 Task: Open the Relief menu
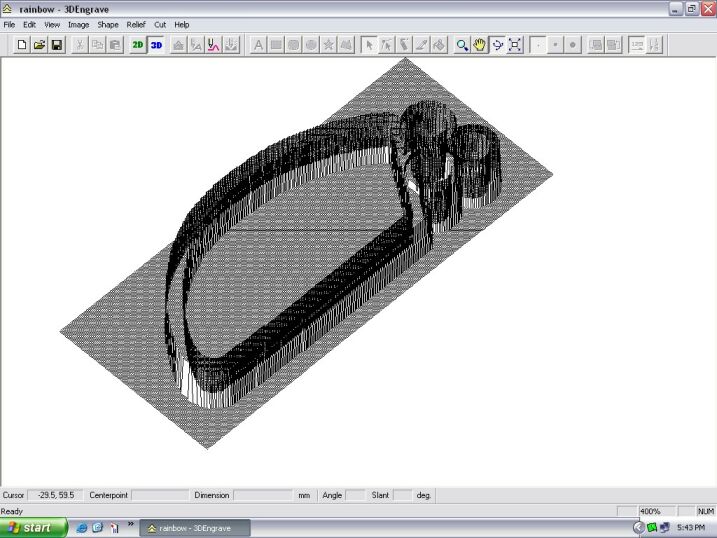(135, 24)
